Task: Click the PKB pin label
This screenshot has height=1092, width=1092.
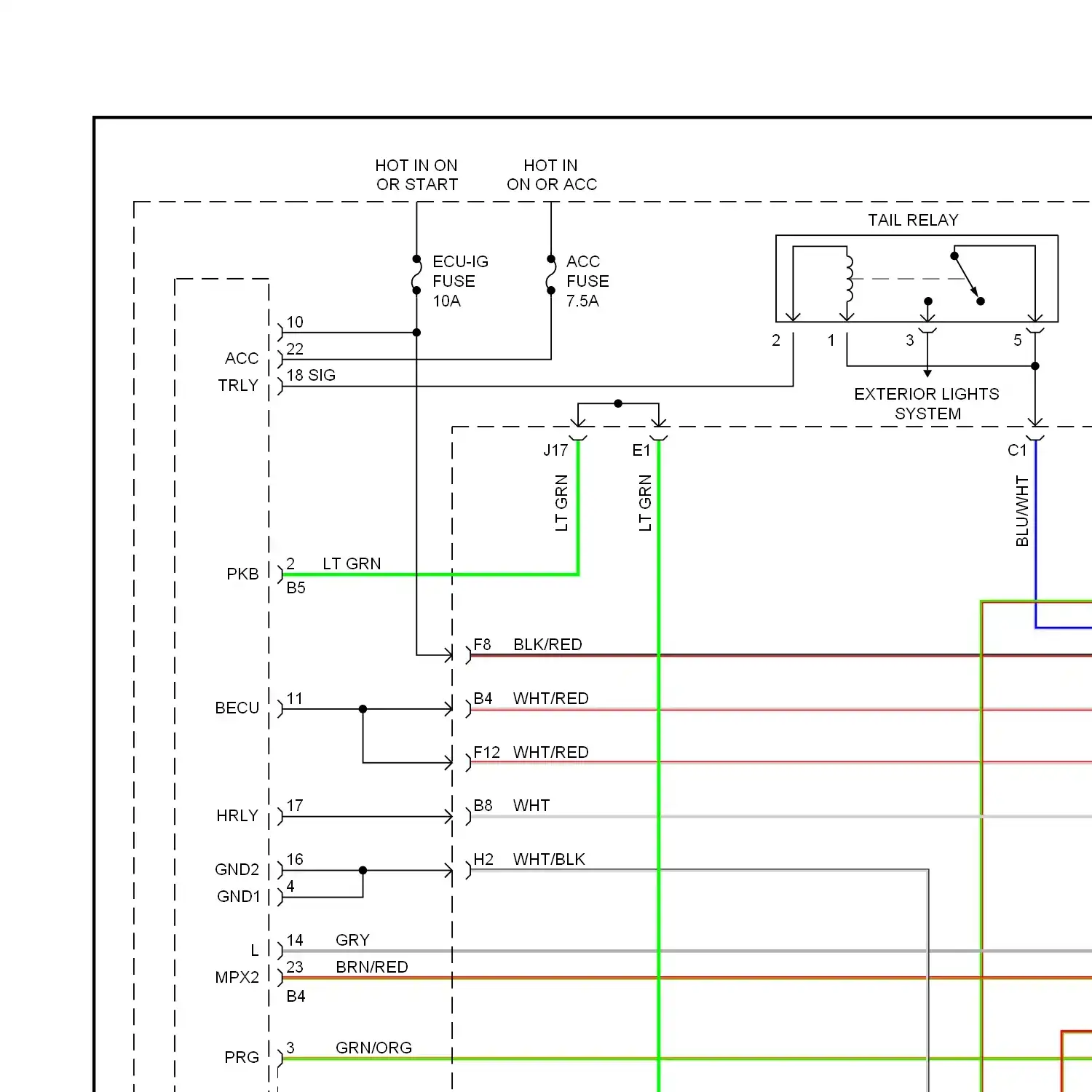Action: point(242,574)
